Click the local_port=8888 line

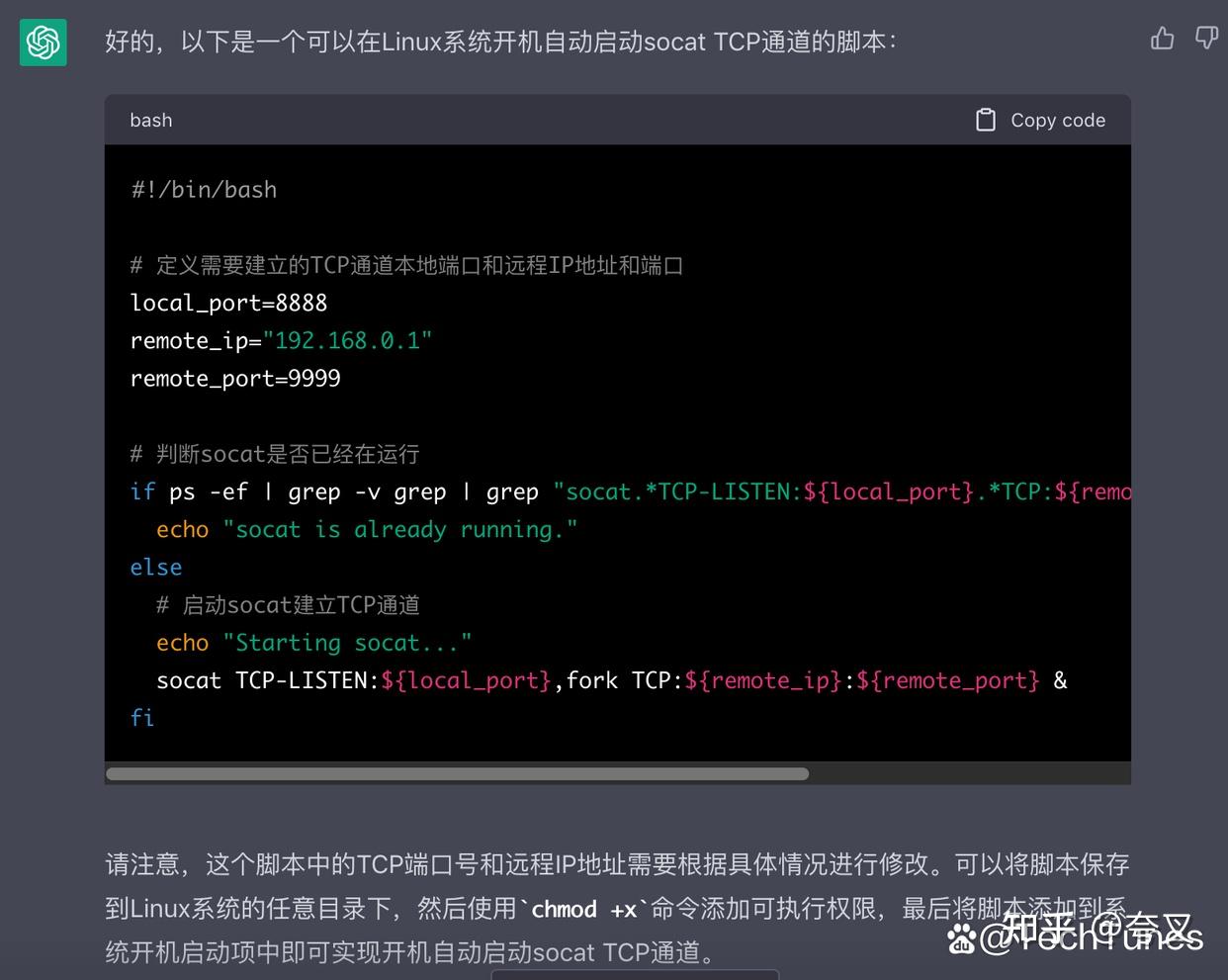[228, 303]
